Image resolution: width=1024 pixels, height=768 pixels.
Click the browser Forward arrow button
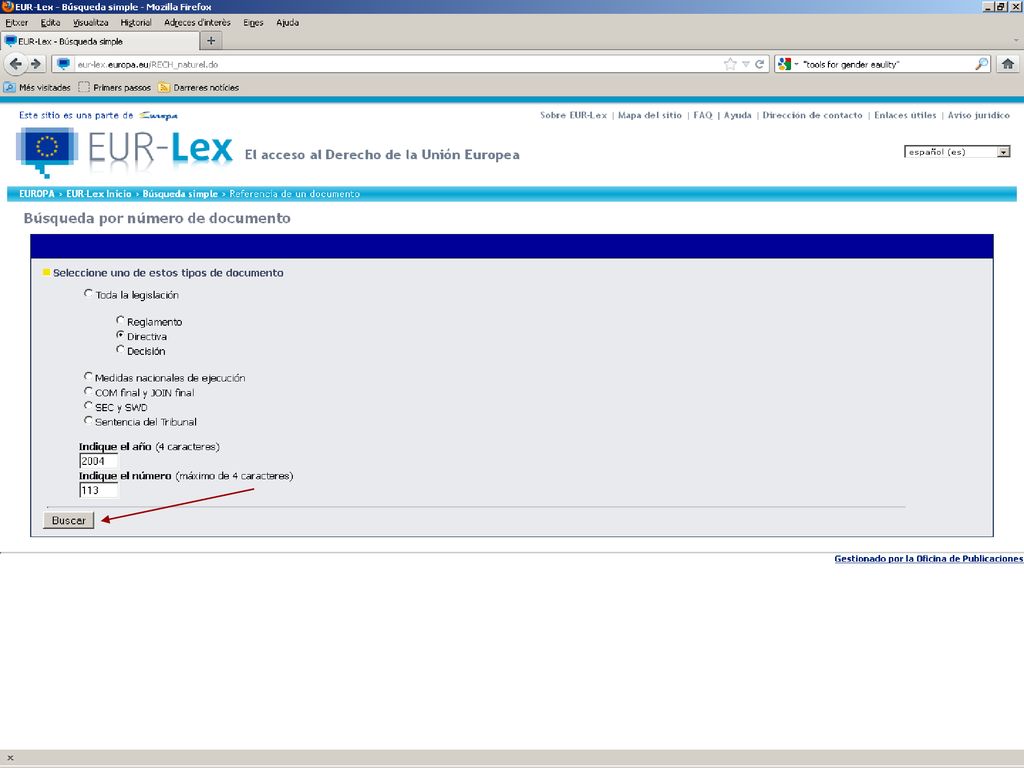click(36, 64)
